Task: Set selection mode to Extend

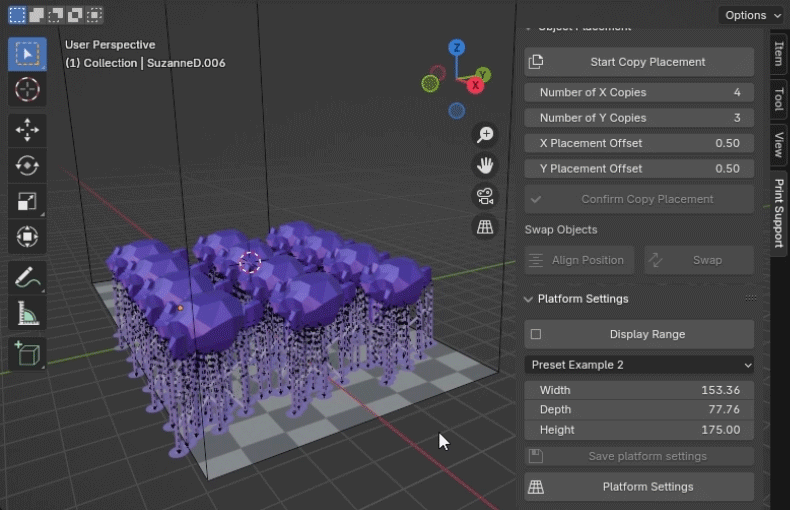Action: (36, 15)
